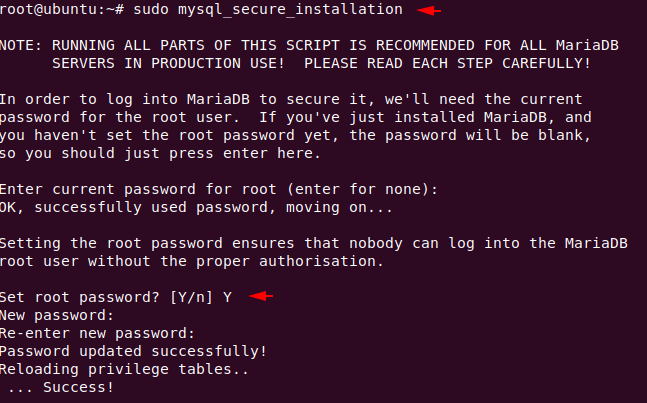Image resolution: width=647 pixels, height=403 pixels.
Task: Click the red arrow beside the mysql_secure_installation command
Action: point(428,10)
